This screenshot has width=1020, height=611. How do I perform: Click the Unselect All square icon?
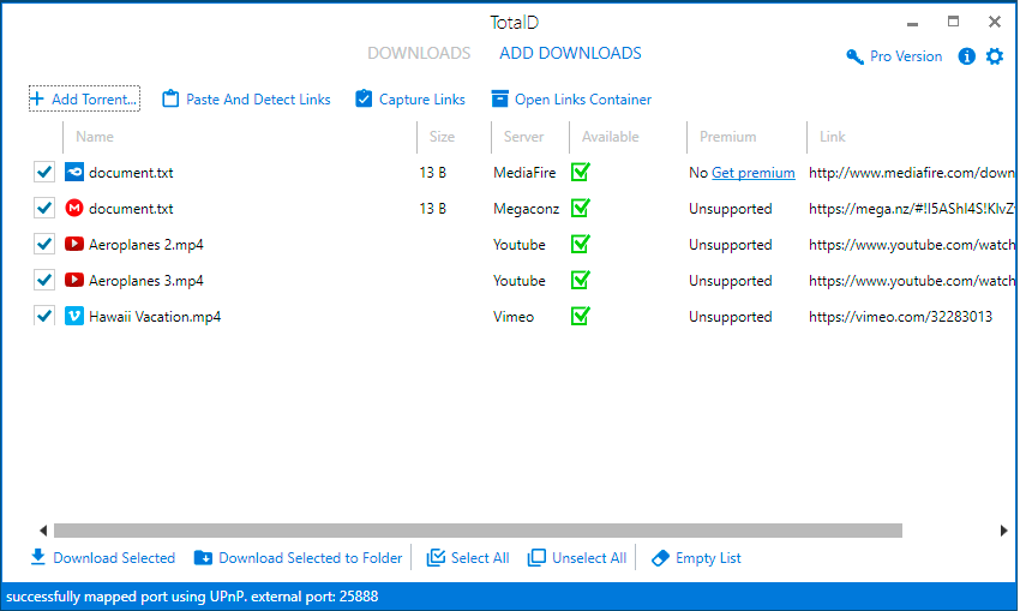click(537, 558)
